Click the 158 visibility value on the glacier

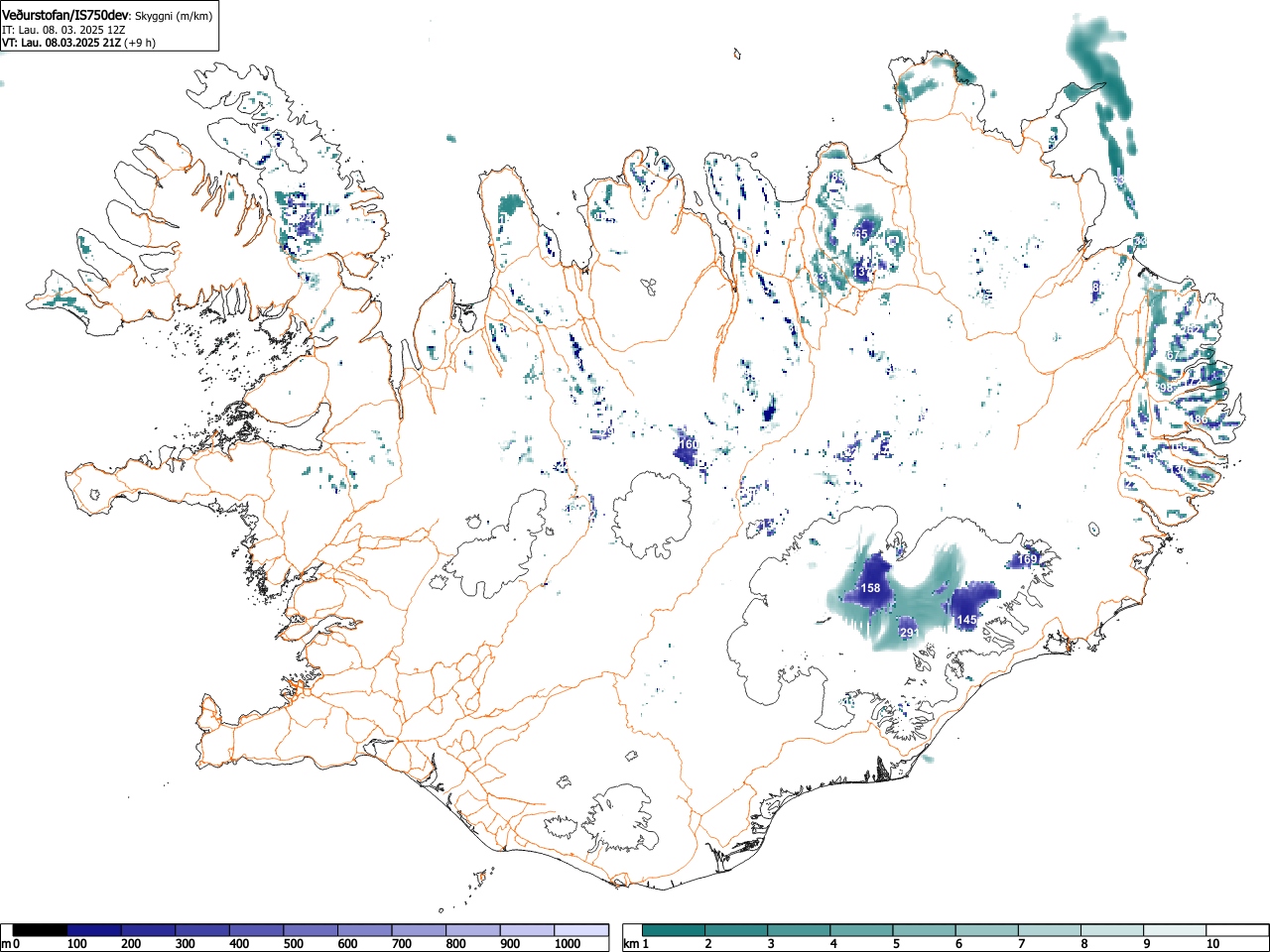click(x=870, y=588)
